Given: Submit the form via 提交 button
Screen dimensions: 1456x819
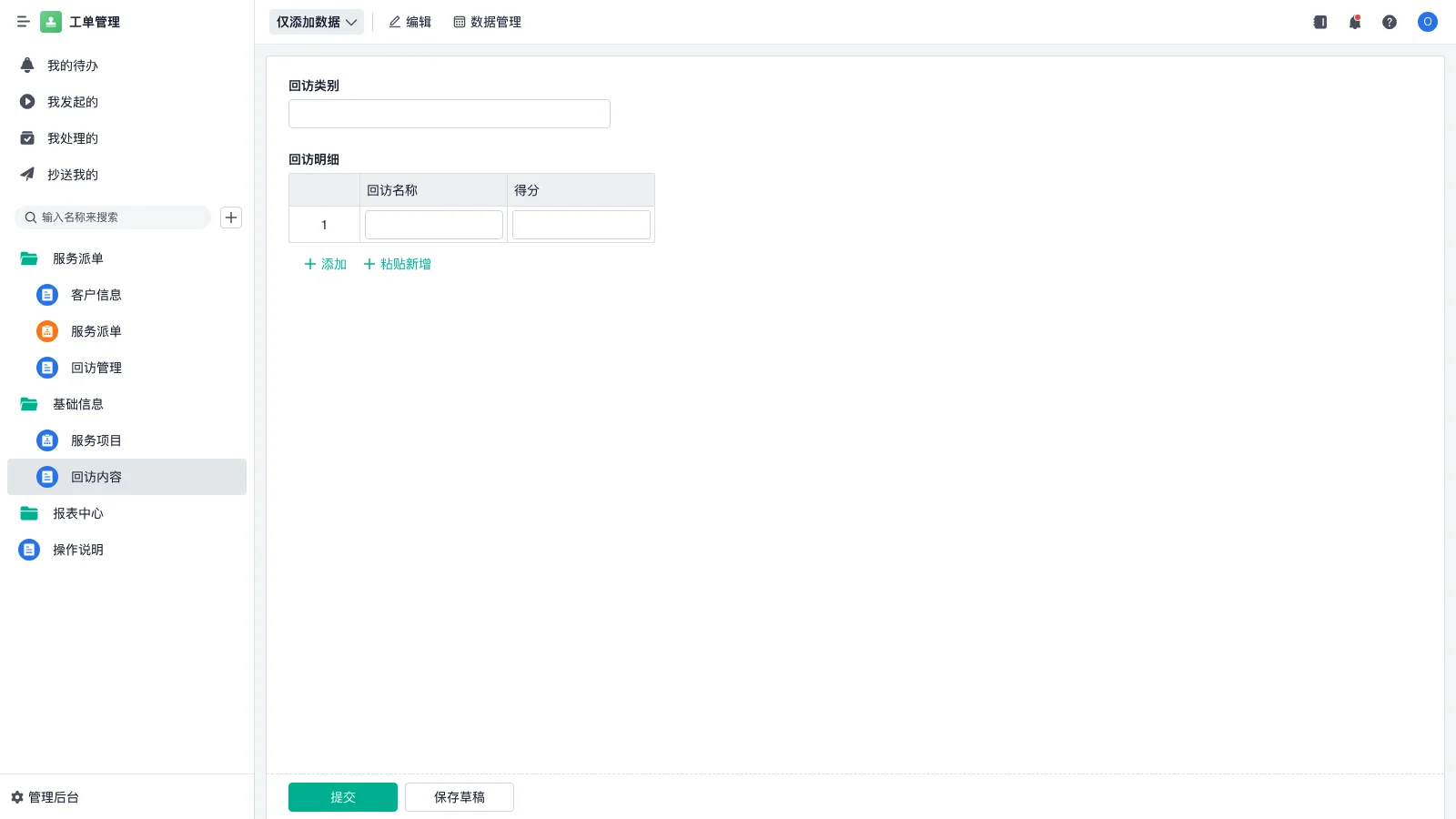Looking at the screenshot, I should (x=342, y=796).
